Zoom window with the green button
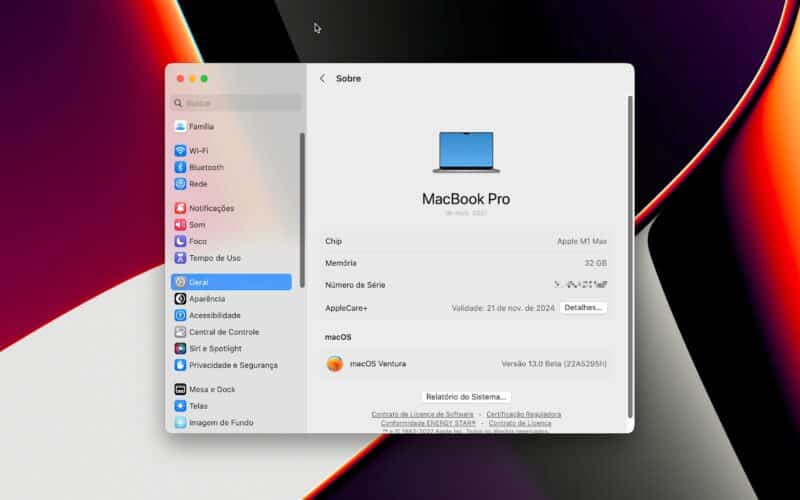Image resolution: width=800 pixels, height=500 pixels. click(x=204, y=79)
